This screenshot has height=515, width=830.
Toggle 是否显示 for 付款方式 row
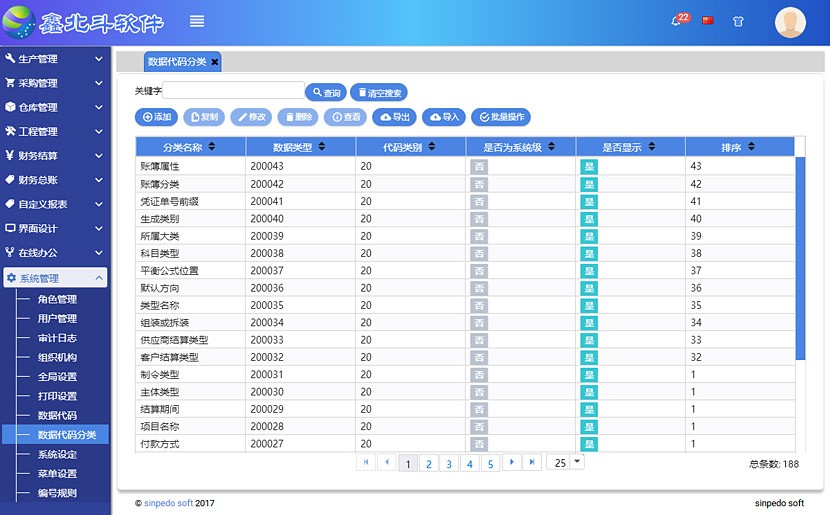pos(588,444)
